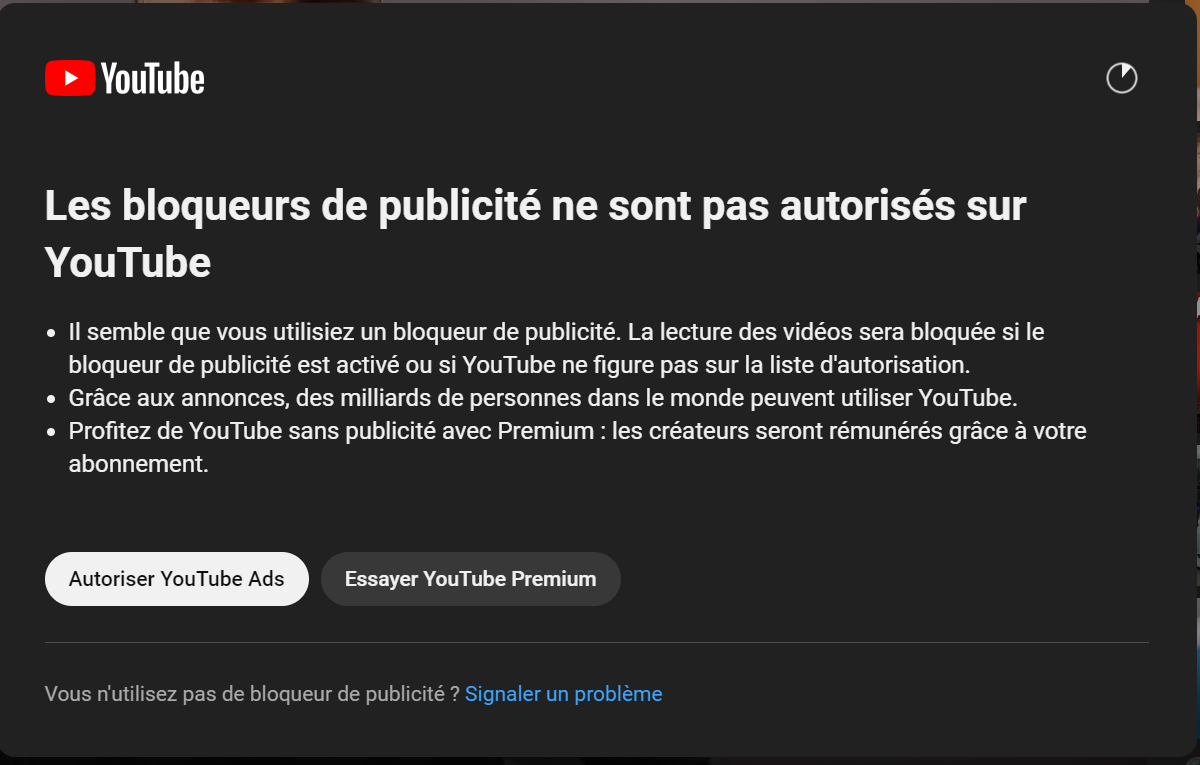Click the text 'Vous n'utilisez pas de bloqueur de publicité ?'
This screenshot has height=765, width=1200.
pyautogui.click(x=252, y=693)
